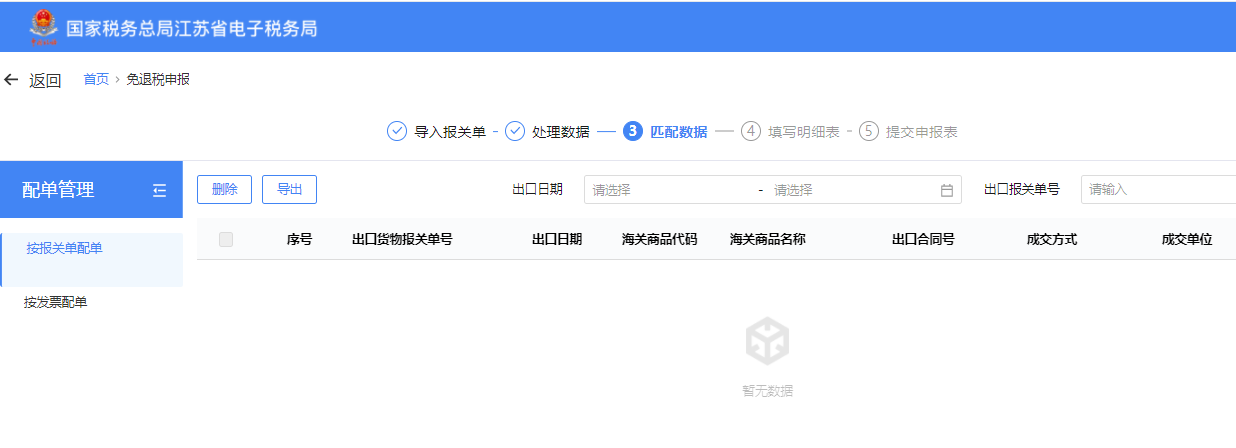Click the 返回 text link
The width and height of the screenshot is (1236, 448).
click(45, 81)
